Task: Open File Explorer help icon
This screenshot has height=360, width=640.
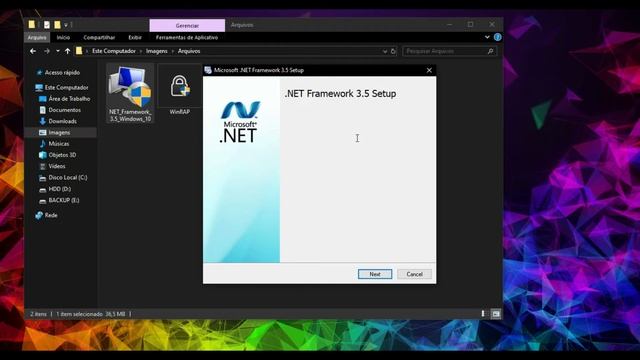Action: (x=497, y=37)
